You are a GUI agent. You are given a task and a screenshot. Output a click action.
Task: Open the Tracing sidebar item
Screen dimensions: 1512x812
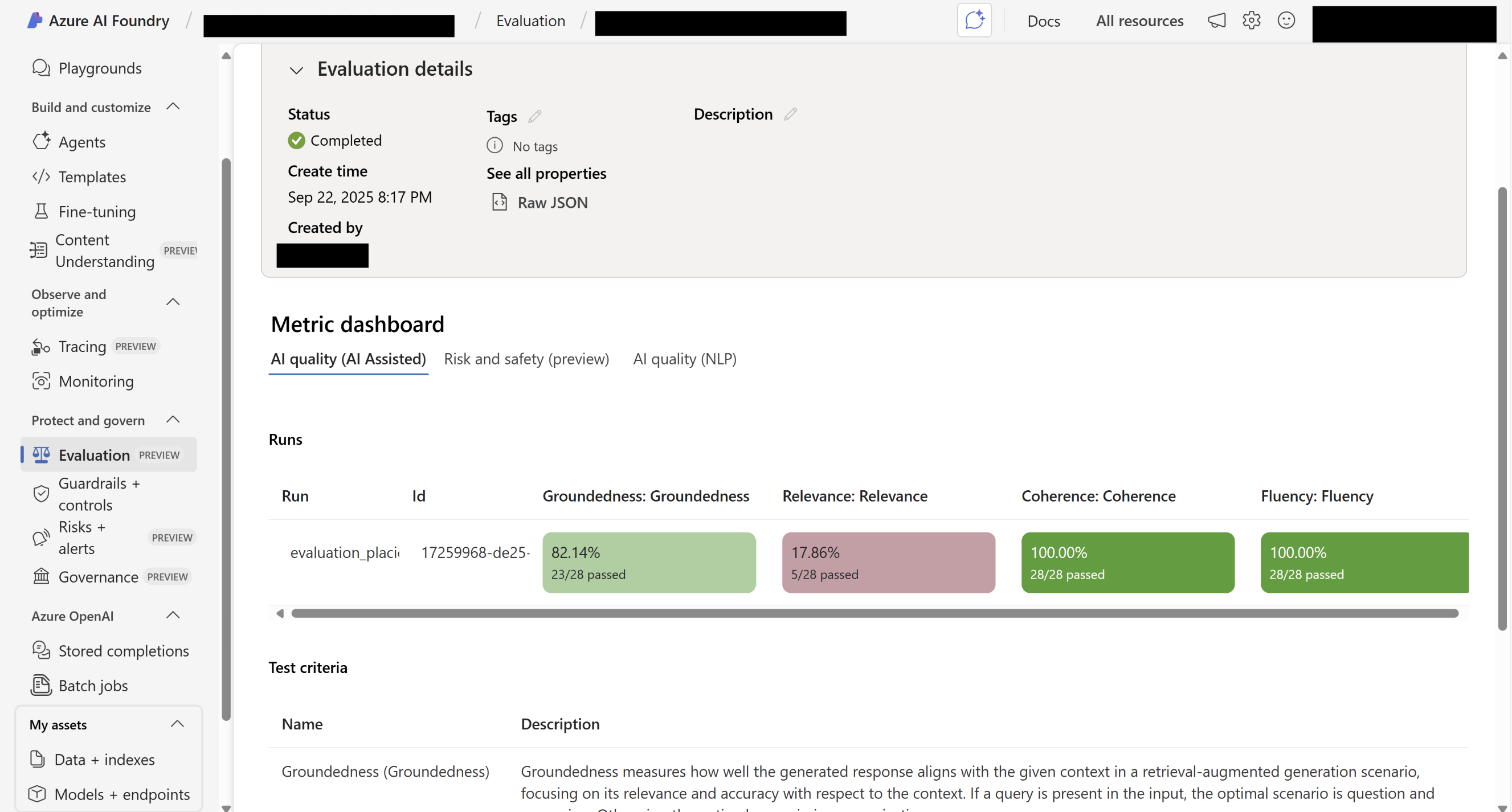(x=82, y=346)
